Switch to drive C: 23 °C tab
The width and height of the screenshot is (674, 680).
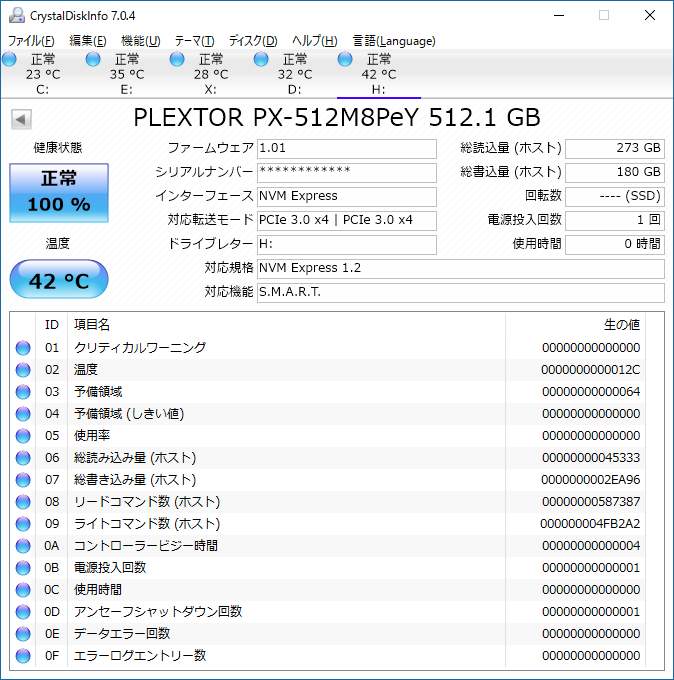(43, 74)
